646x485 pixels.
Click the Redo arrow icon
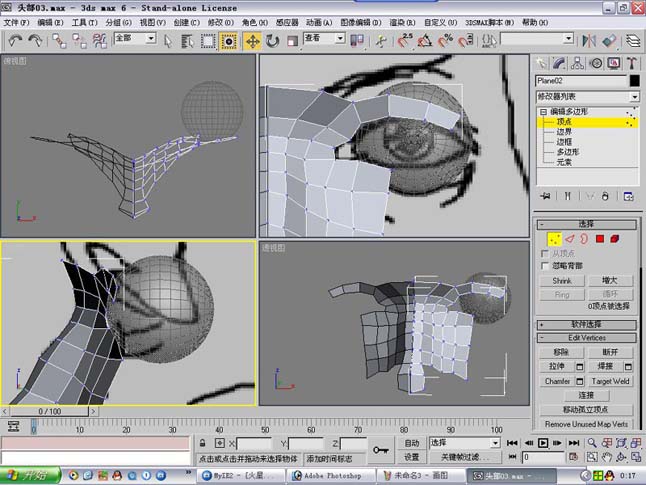point(35,41)
